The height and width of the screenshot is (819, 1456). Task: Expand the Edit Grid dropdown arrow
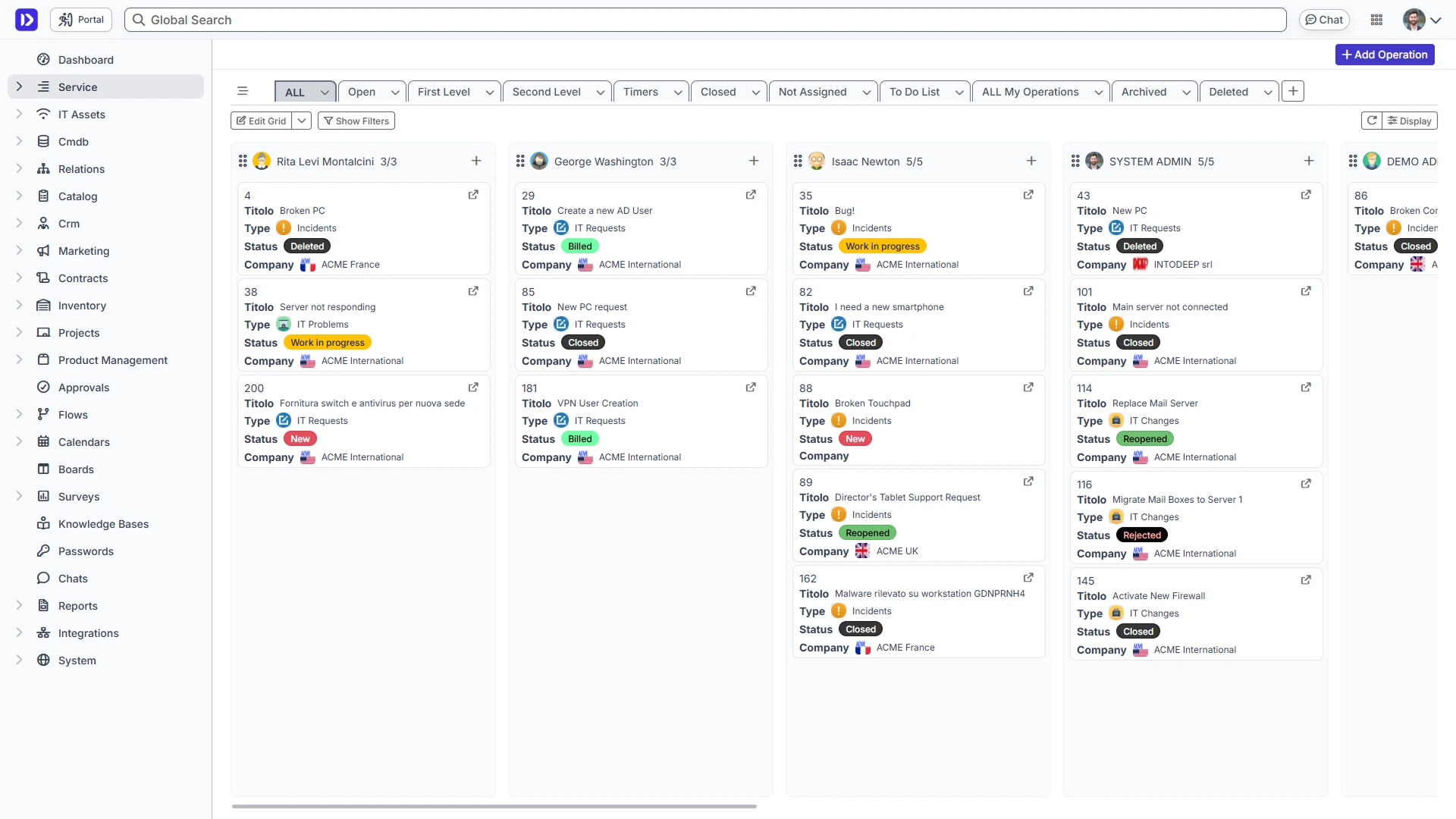click(x=302, y=121)
